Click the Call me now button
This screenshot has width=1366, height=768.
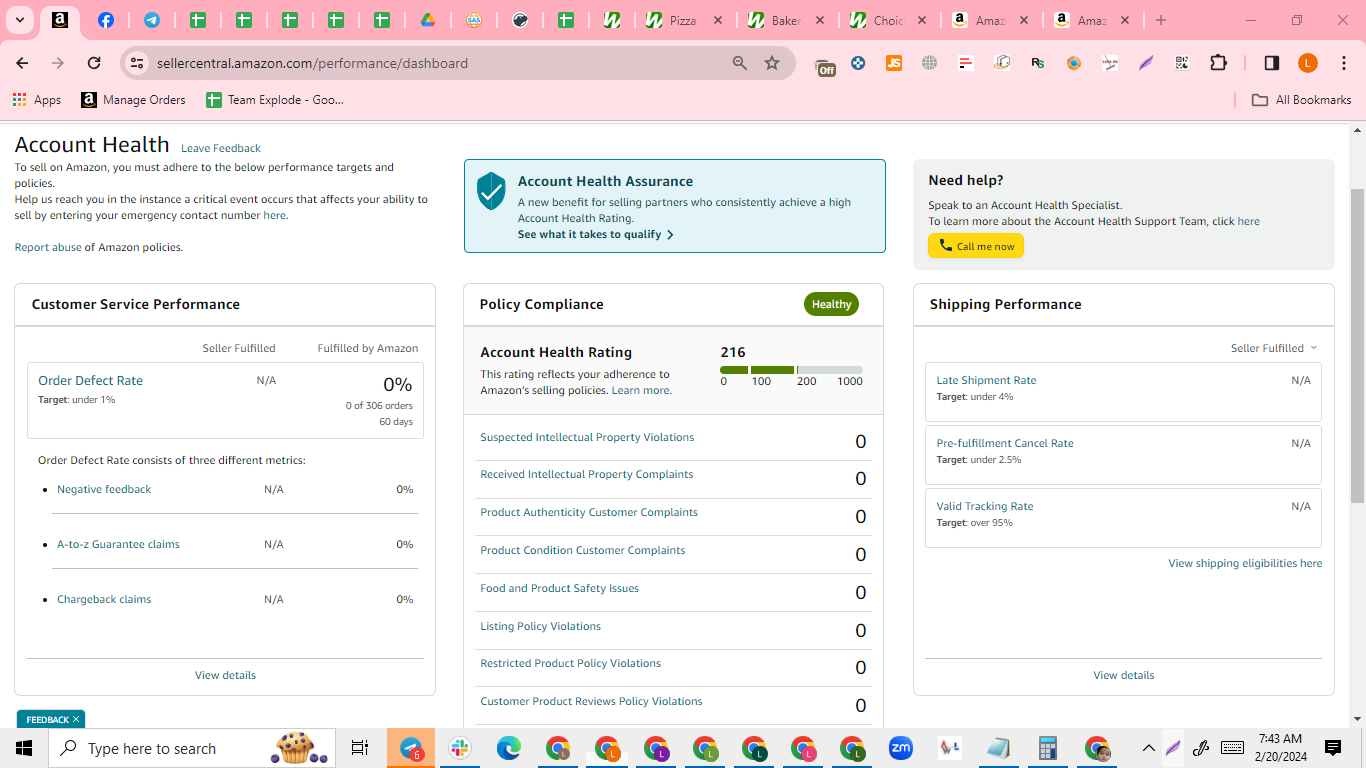click(x=976, y=246)
